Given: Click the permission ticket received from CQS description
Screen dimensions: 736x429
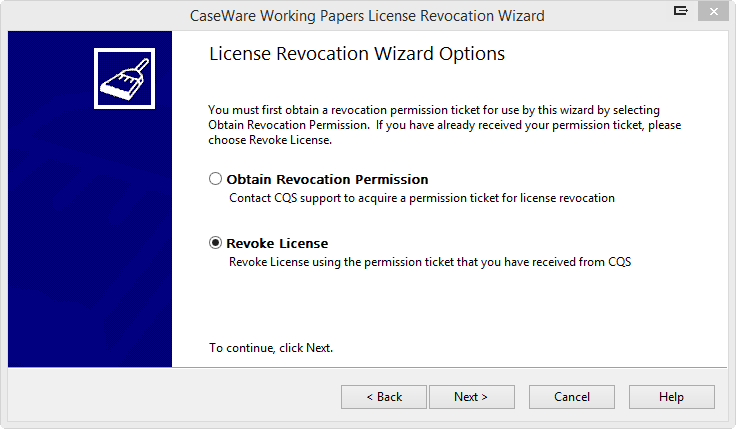Looking at the screenshot, I should click(x=431, y=261).
